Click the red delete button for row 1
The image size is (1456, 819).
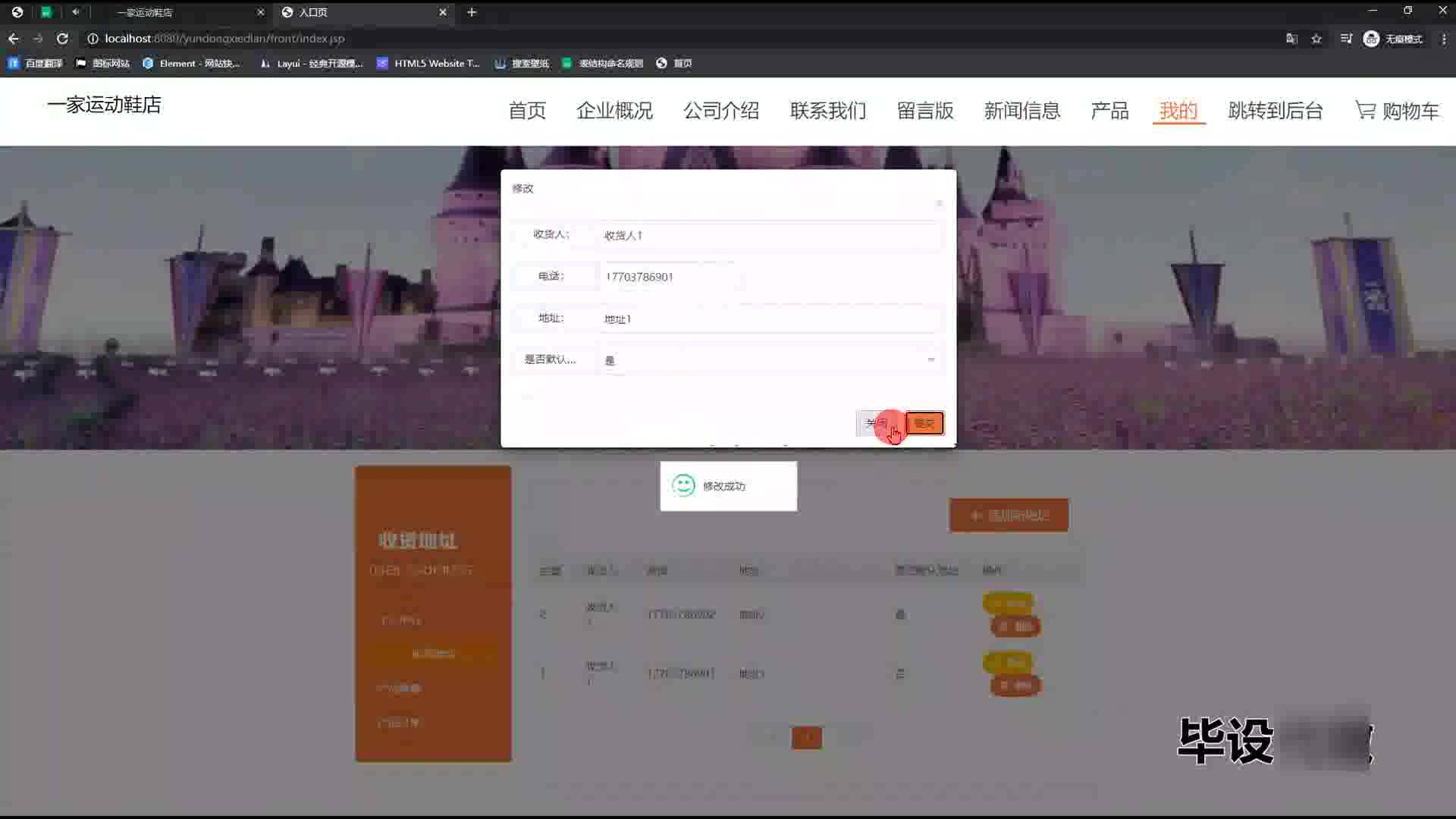[1015, 686]
